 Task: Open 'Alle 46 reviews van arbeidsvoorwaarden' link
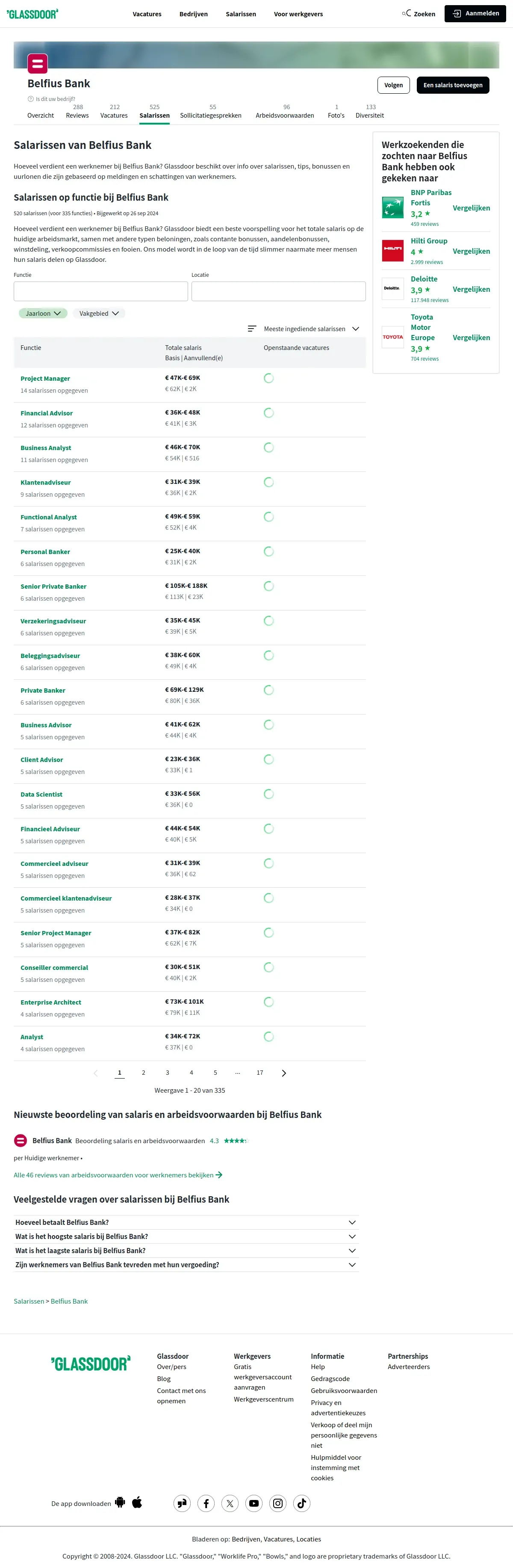(118, 1175)
